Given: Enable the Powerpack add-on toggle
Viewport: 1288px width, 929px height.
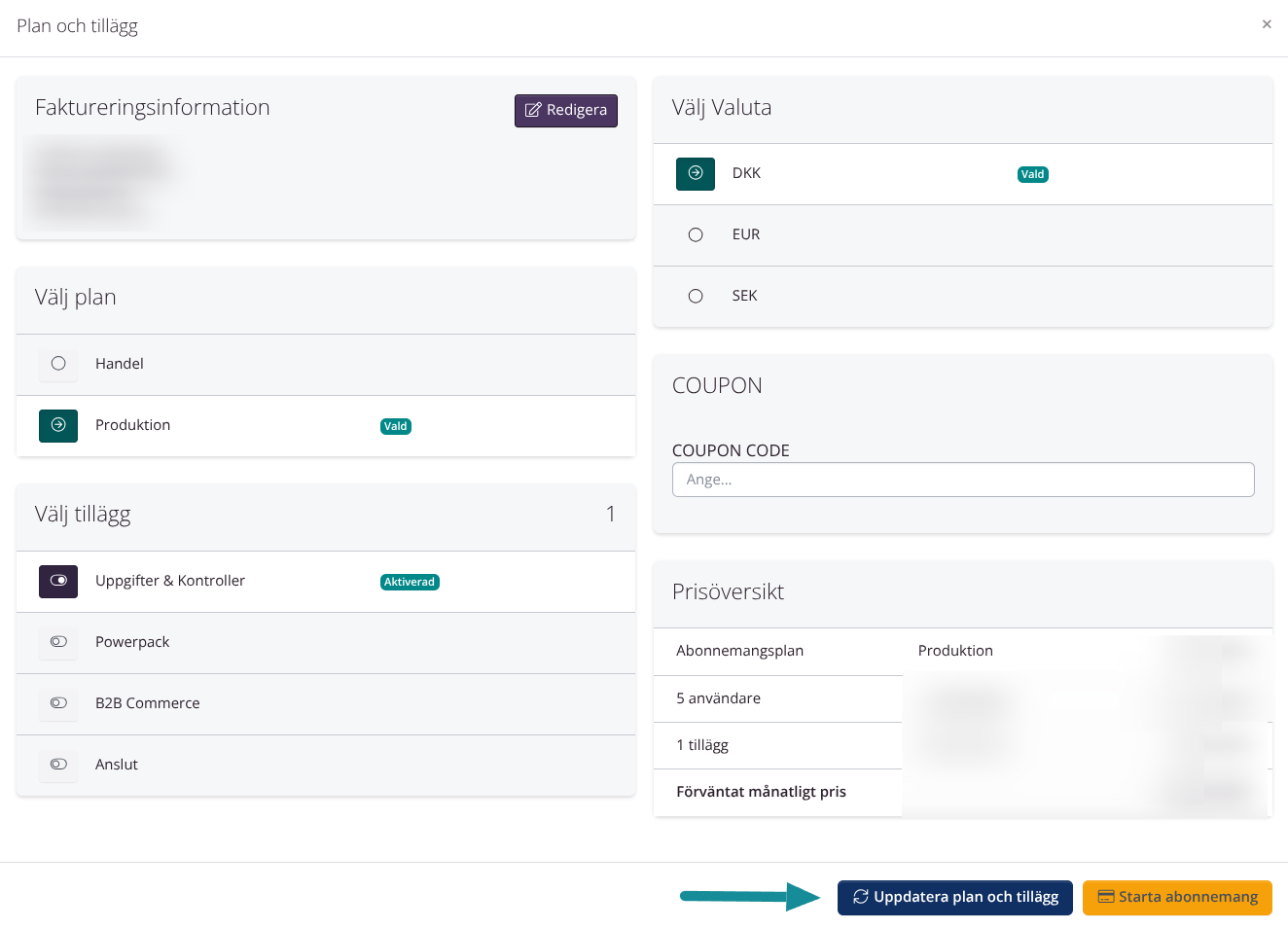Looking at the screenshot, I should pos(58,642).
